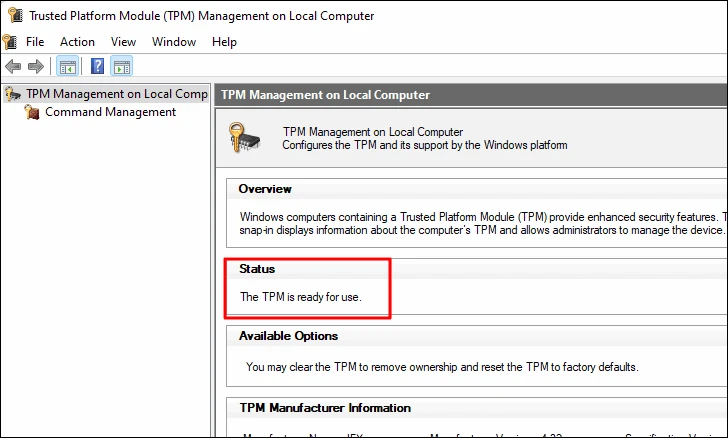Click the Status section header

(x=257, y=269)
